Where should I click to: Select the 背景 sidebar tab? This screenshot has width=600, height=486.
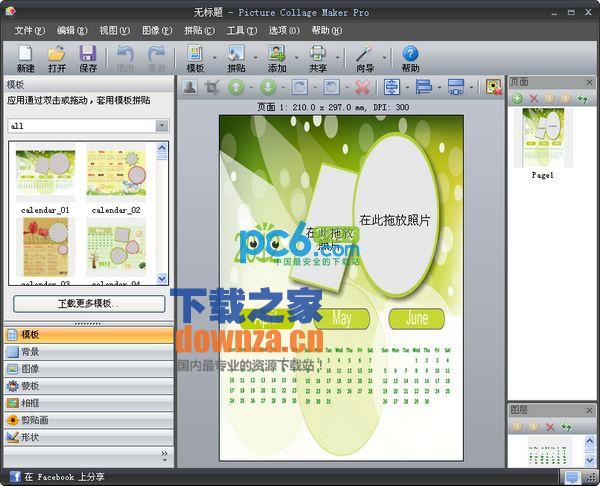pyautogui.click(x=89, y=352)
